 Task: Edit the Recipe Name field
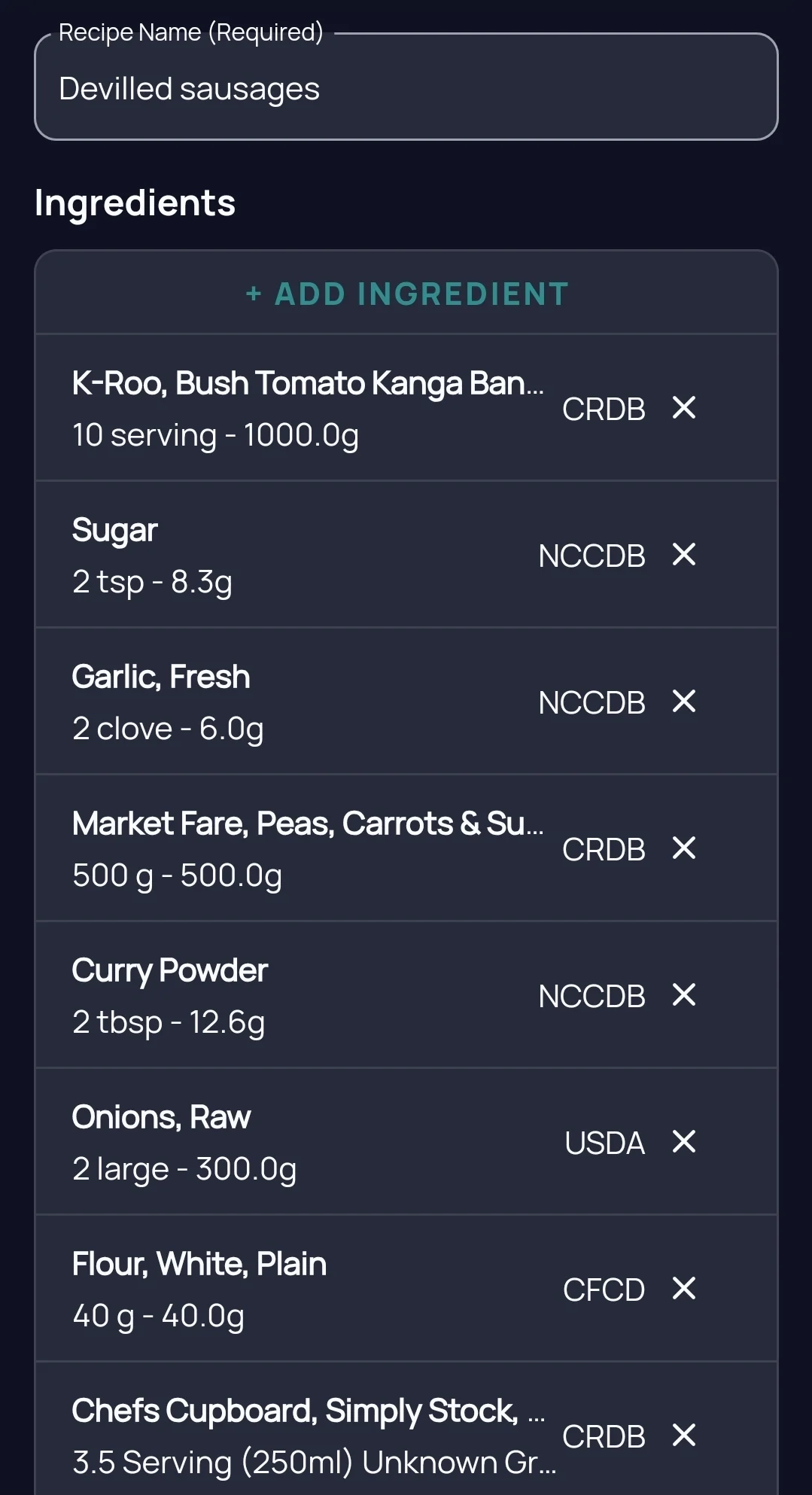[x=406, y=87]
